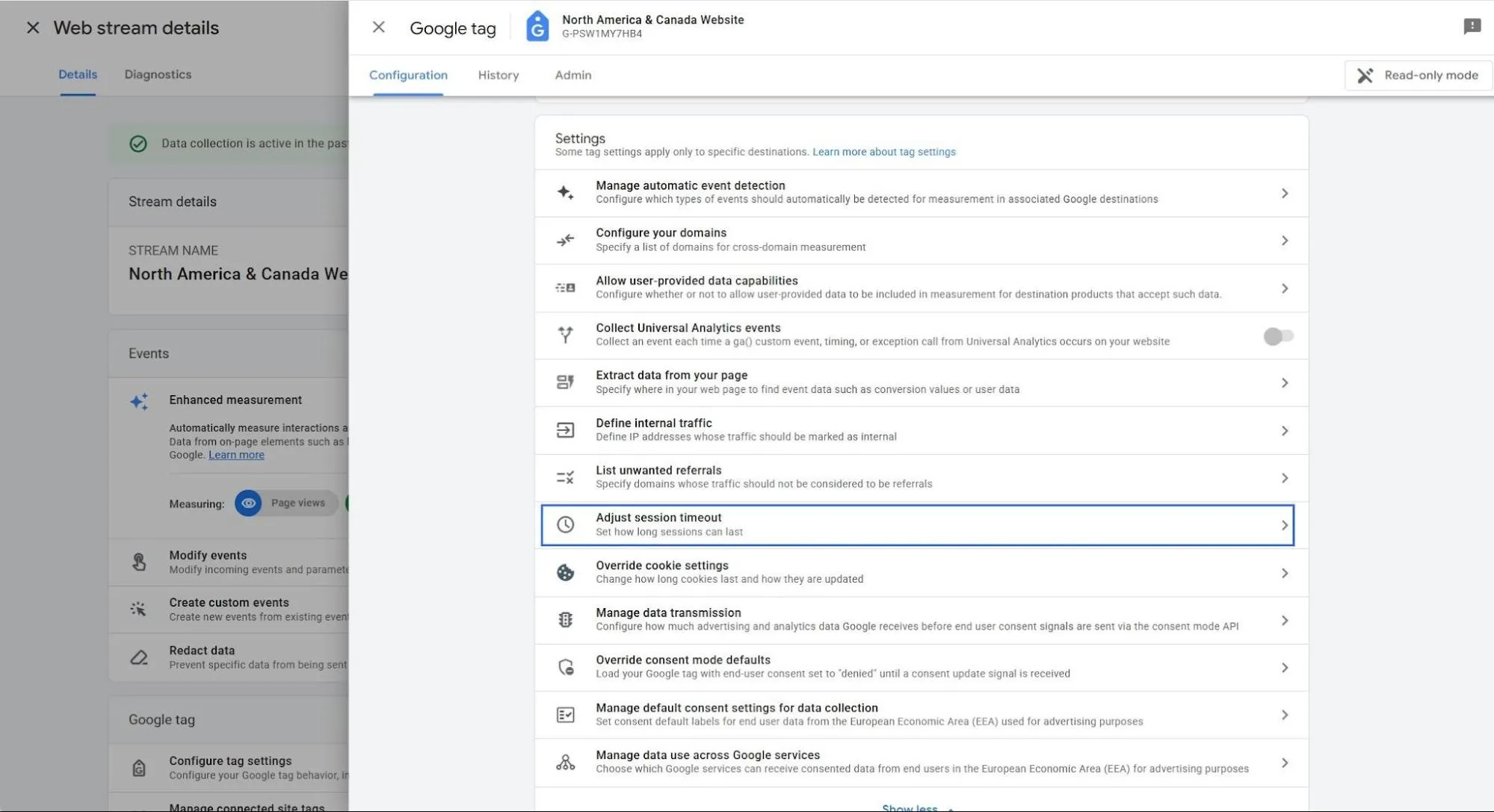Expand Configure your domains chevron
Image resolution: width=1494 pixels, height=812 pixels.
coord(1285,241)
